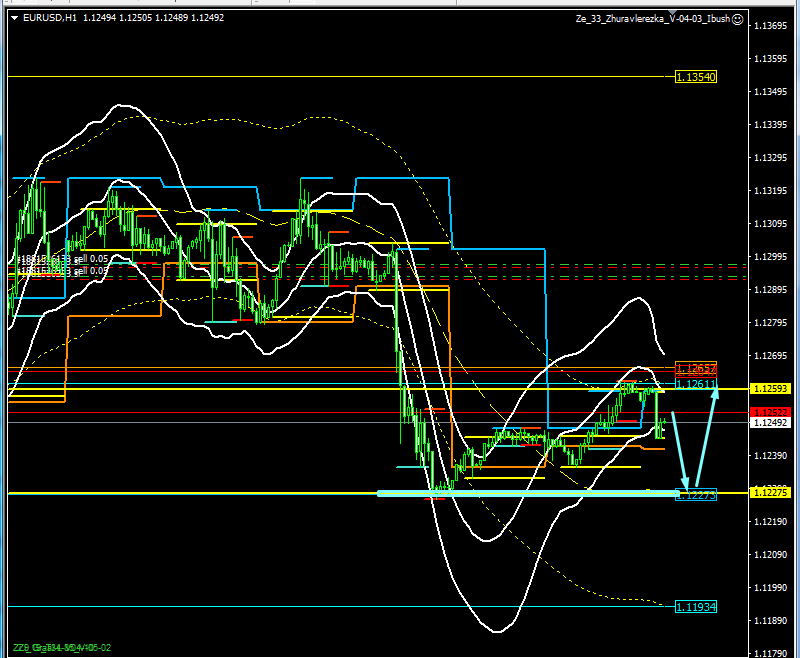
Task: Open the EURUSD,H1 chart dropdown triangle
Action: (14, 18)
